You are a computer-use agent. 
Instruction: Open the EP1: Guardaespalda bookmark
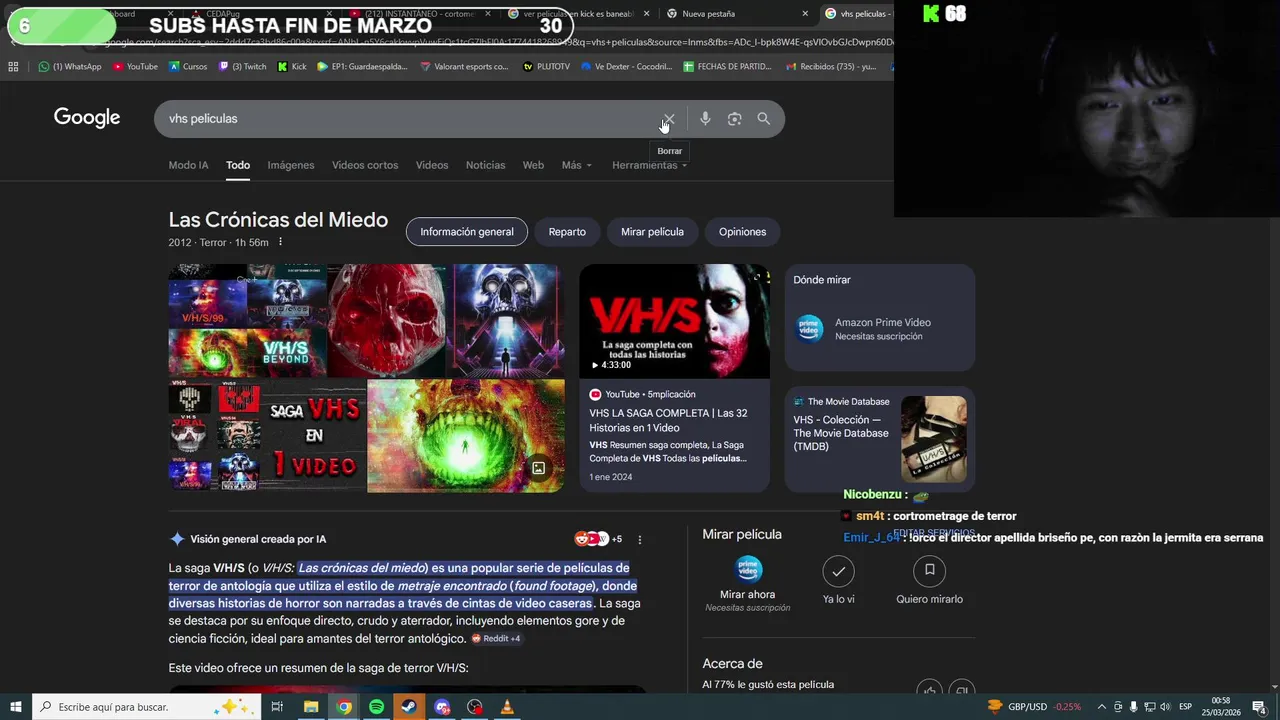pyautogui.click(x=362, y=67)
